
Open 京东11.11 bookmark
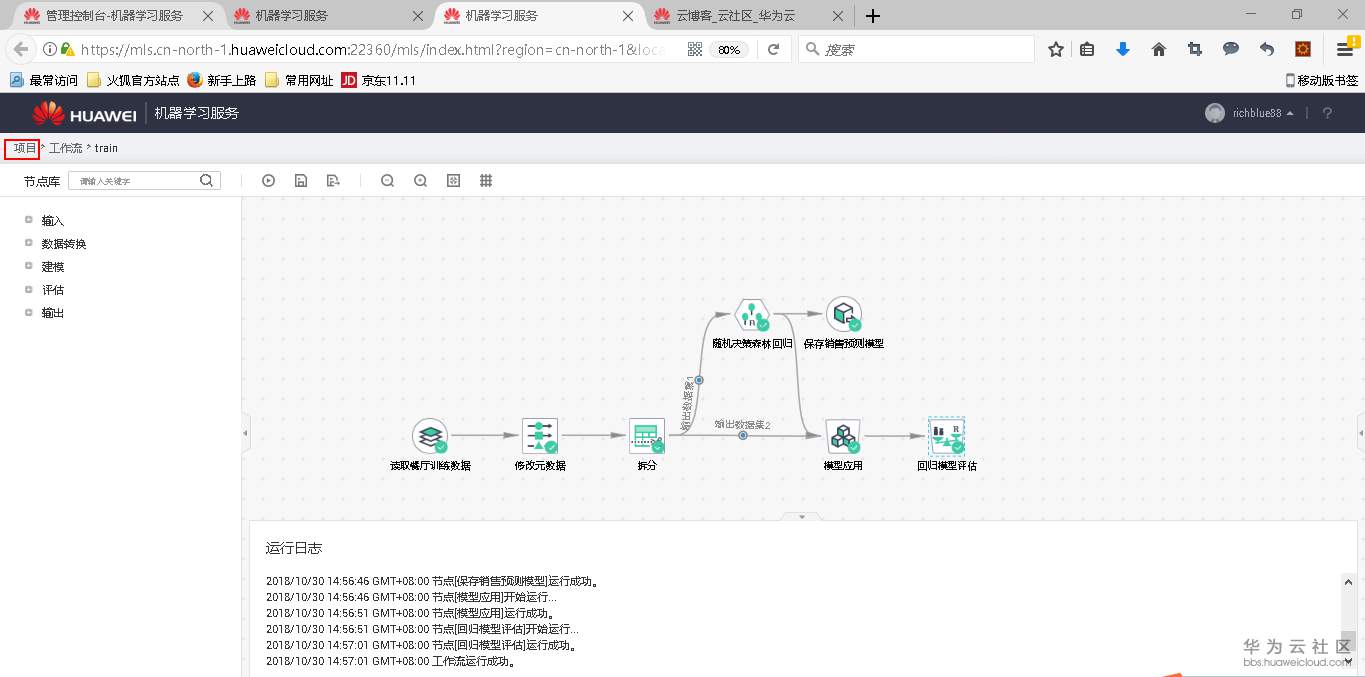click(x=379, y=81)
